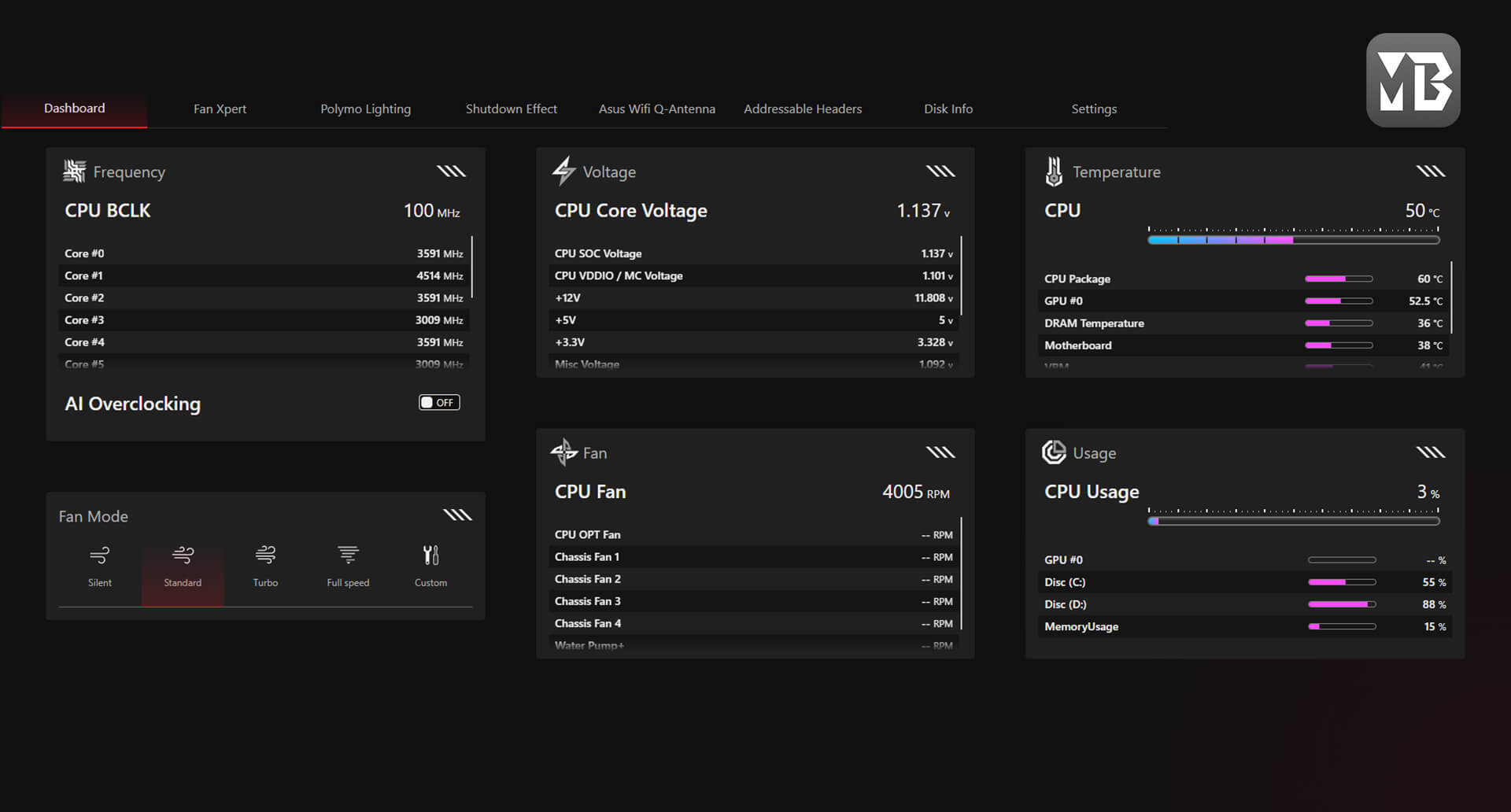The image size is (1511, 812).
Task: Click the Voltage lightning bolt icon
Action: (563, 171)
